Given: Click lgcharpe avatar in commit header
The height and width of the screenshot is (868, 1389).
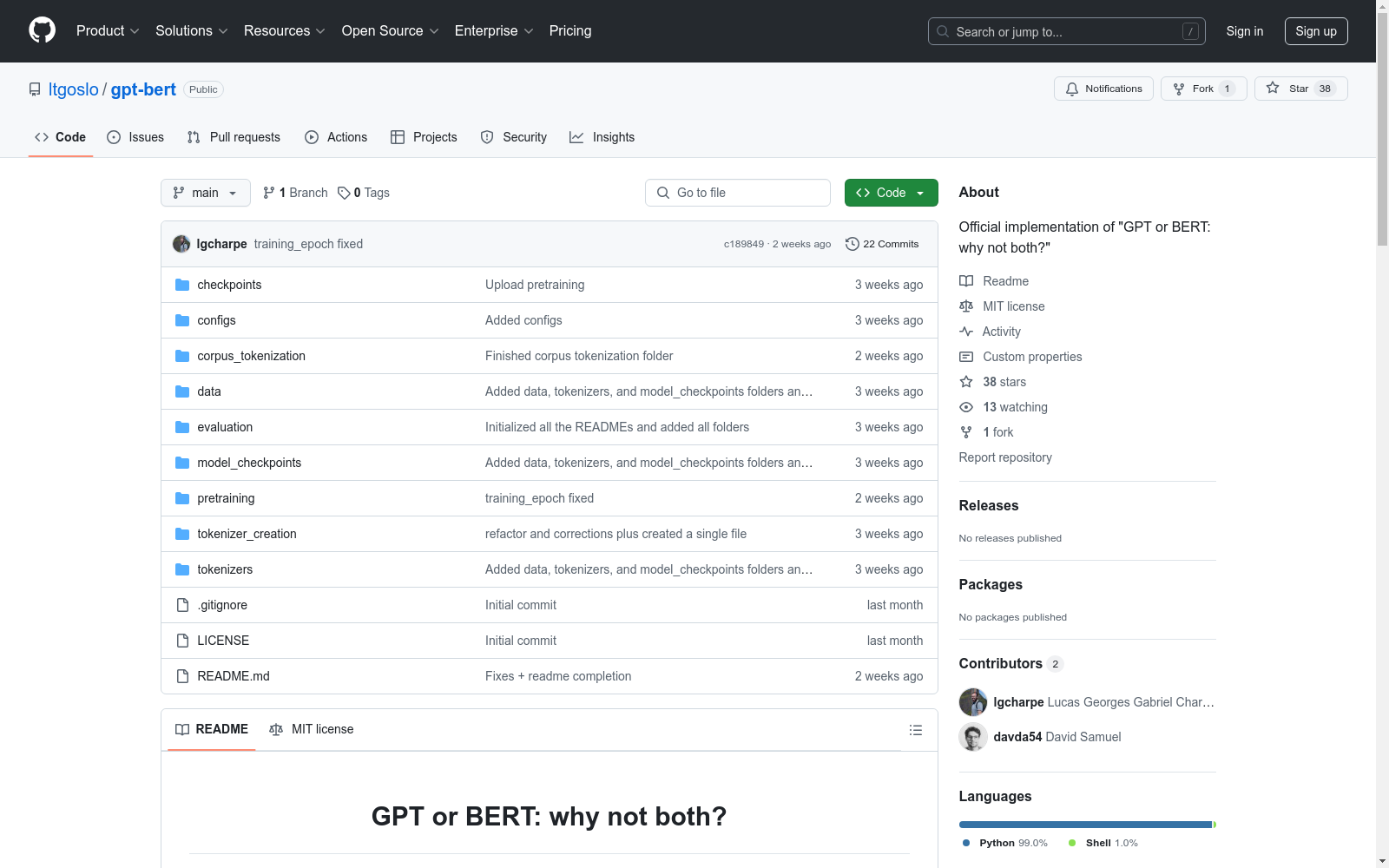Looking at the screenshot, I should click(x=181, y=244).
